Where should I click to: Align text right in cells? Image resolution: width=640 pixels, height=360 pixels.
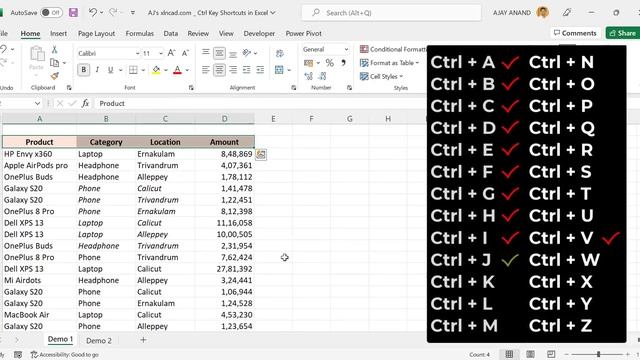233,70
